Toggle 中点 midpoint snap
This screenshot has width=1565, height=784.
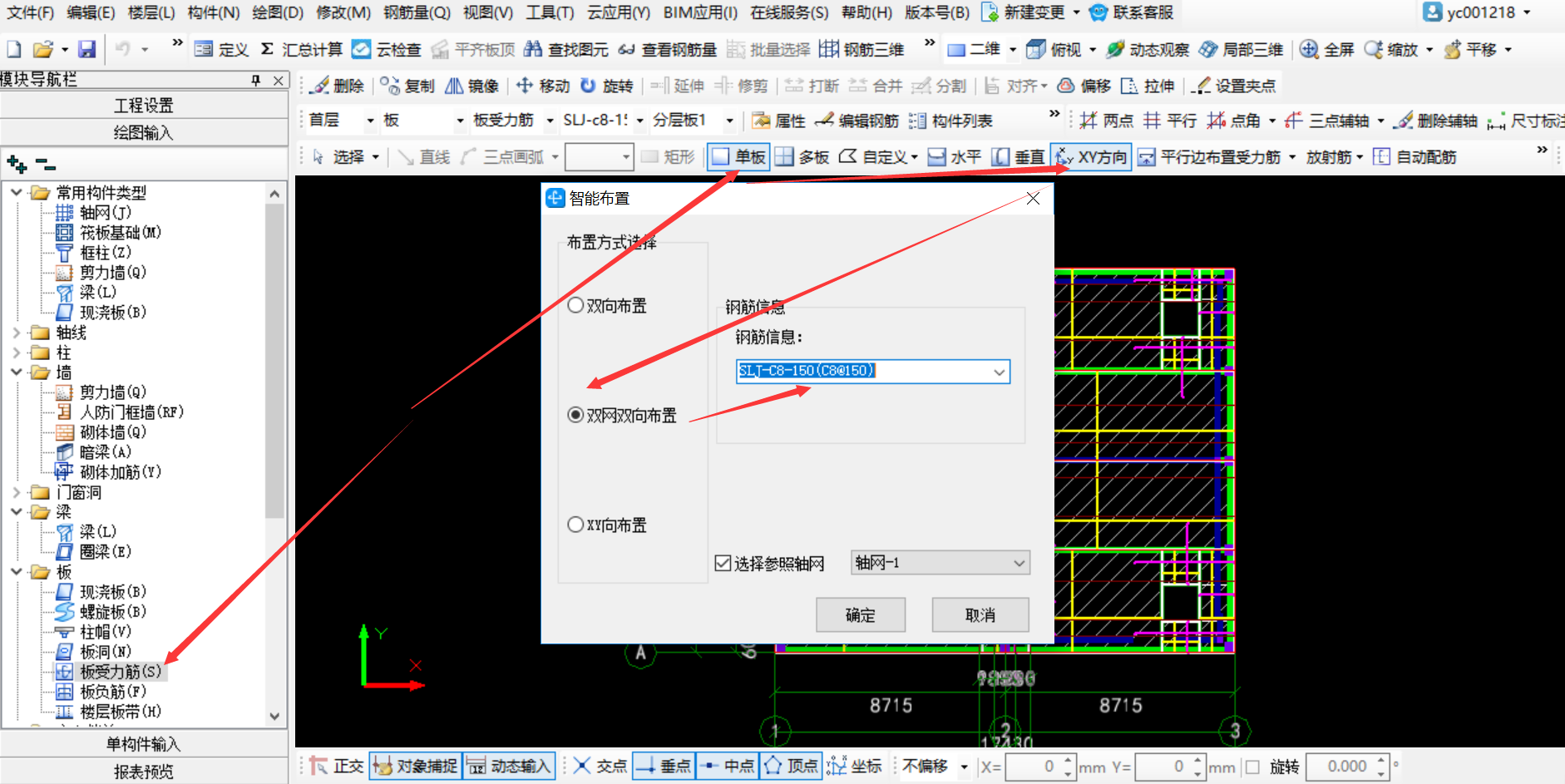pos(727,766)
